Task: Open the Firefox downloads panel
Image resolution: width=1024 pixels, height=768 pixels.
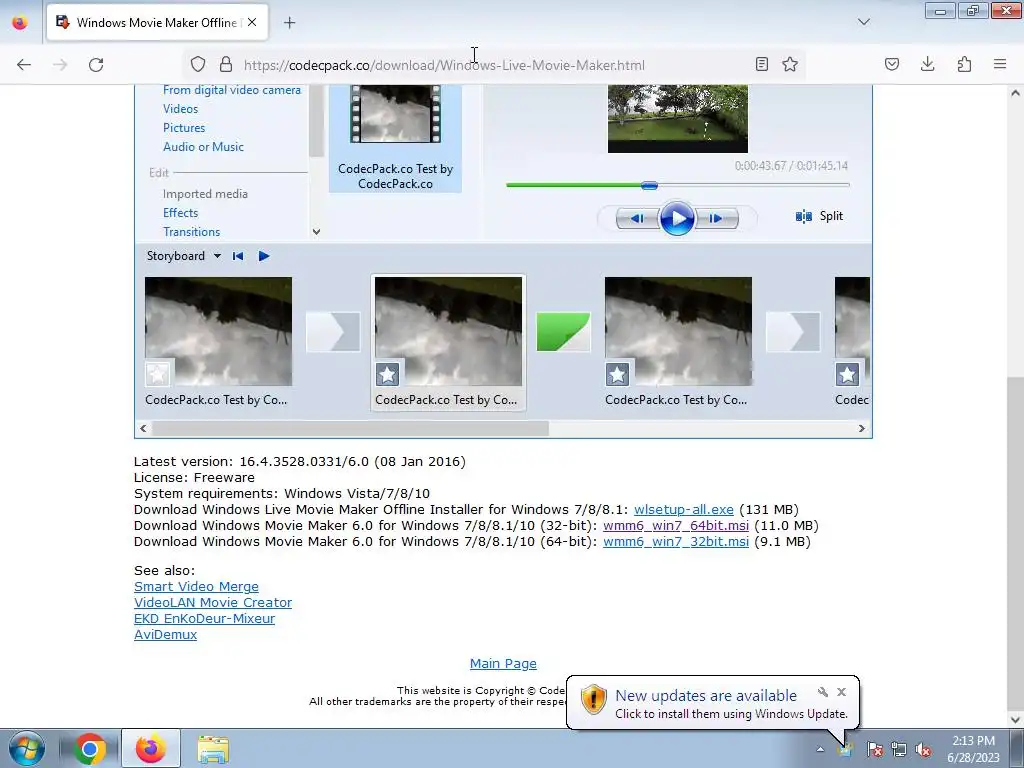Action: pyautogui.click(x=927, y=64)
